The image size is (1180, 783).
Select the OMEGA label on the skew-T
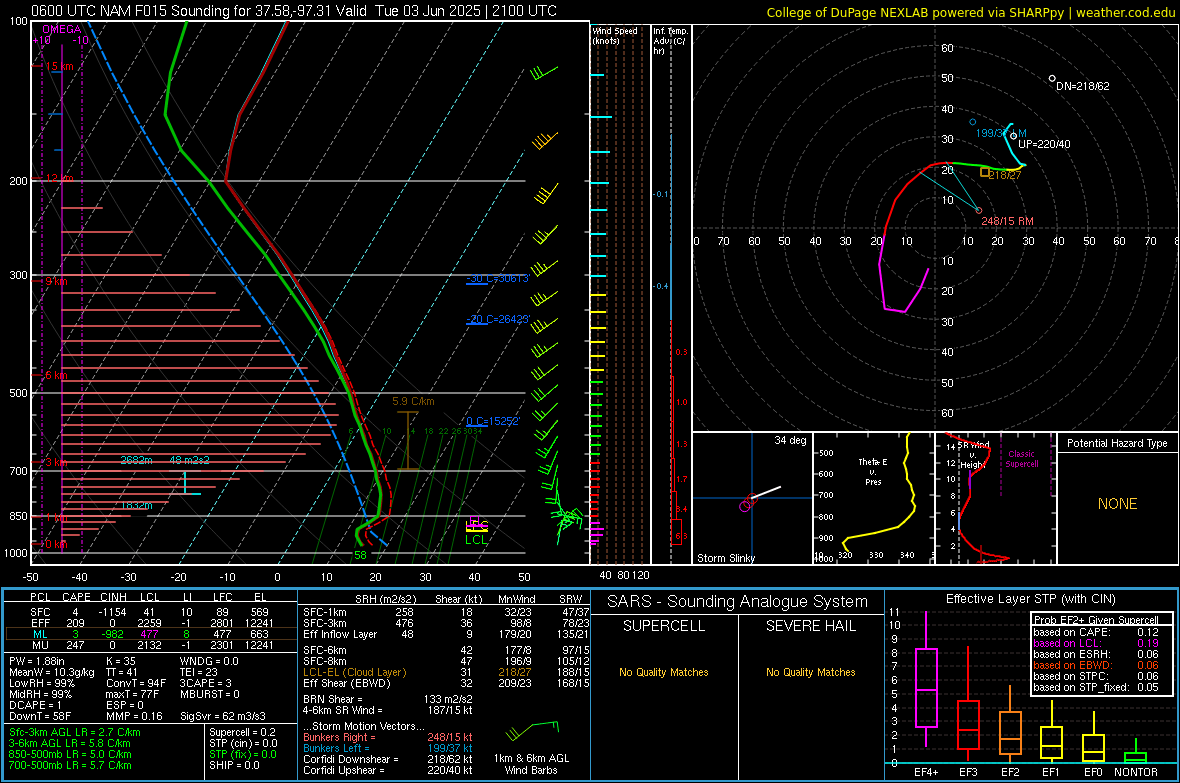[x=61, y=29]
